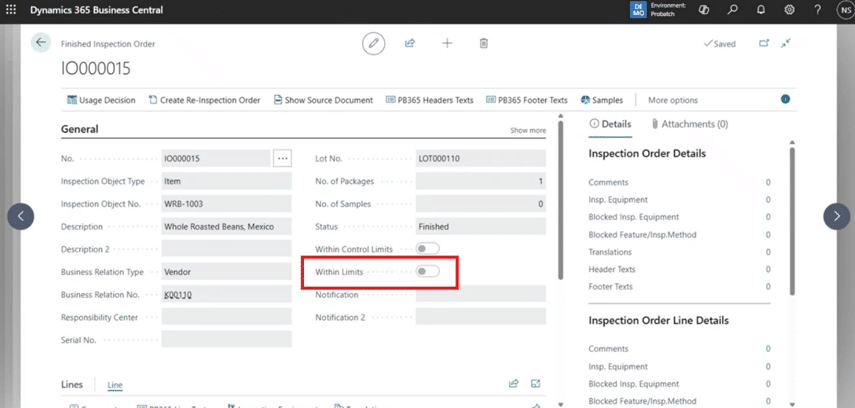Switch to the Attachments (0) tab
Viewport: 855px width, 408px height.
(x=690, y=124)
